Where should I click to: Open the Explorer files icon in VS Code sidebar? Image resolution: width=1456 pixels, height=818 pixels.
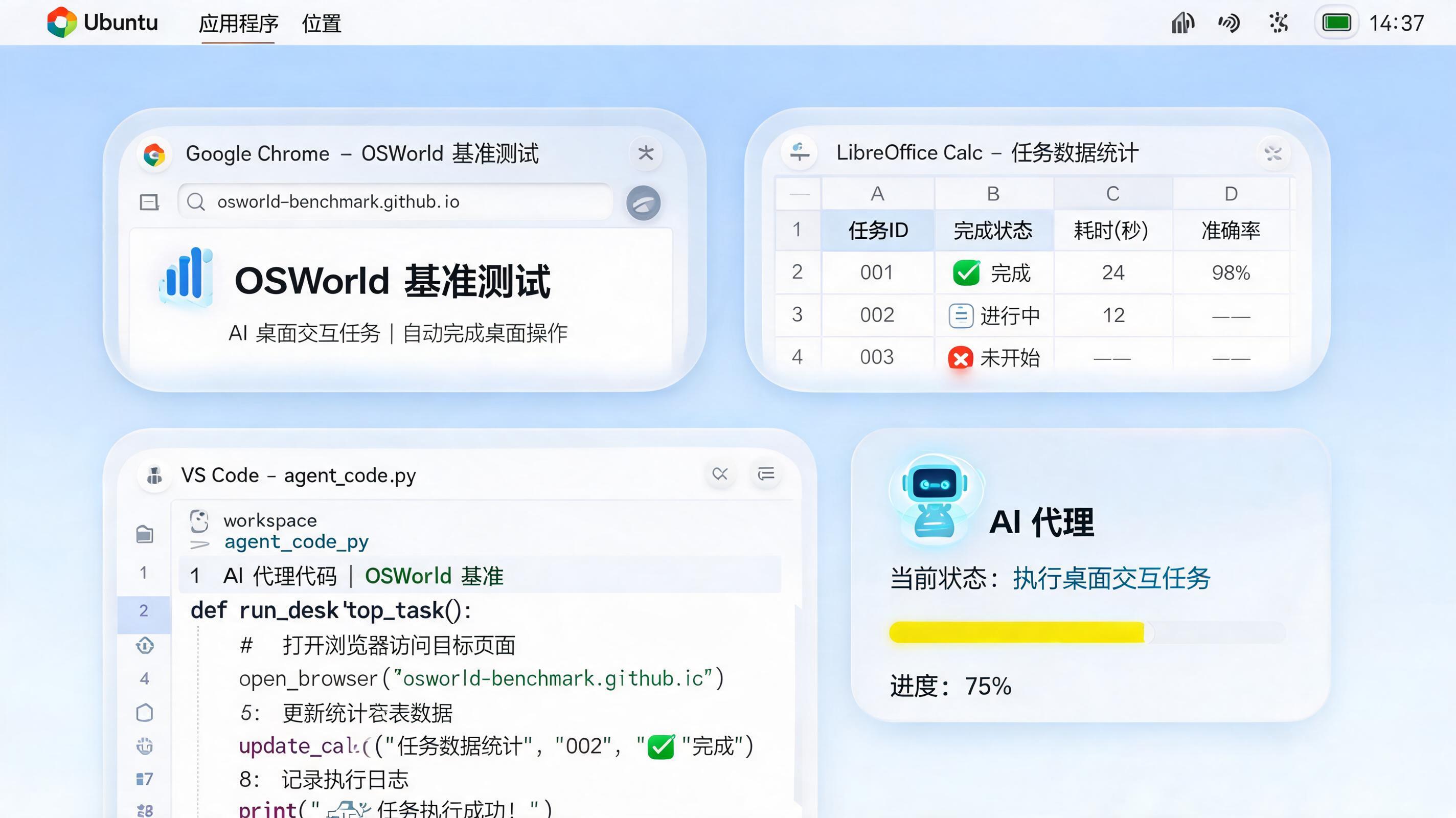[145, 534]
